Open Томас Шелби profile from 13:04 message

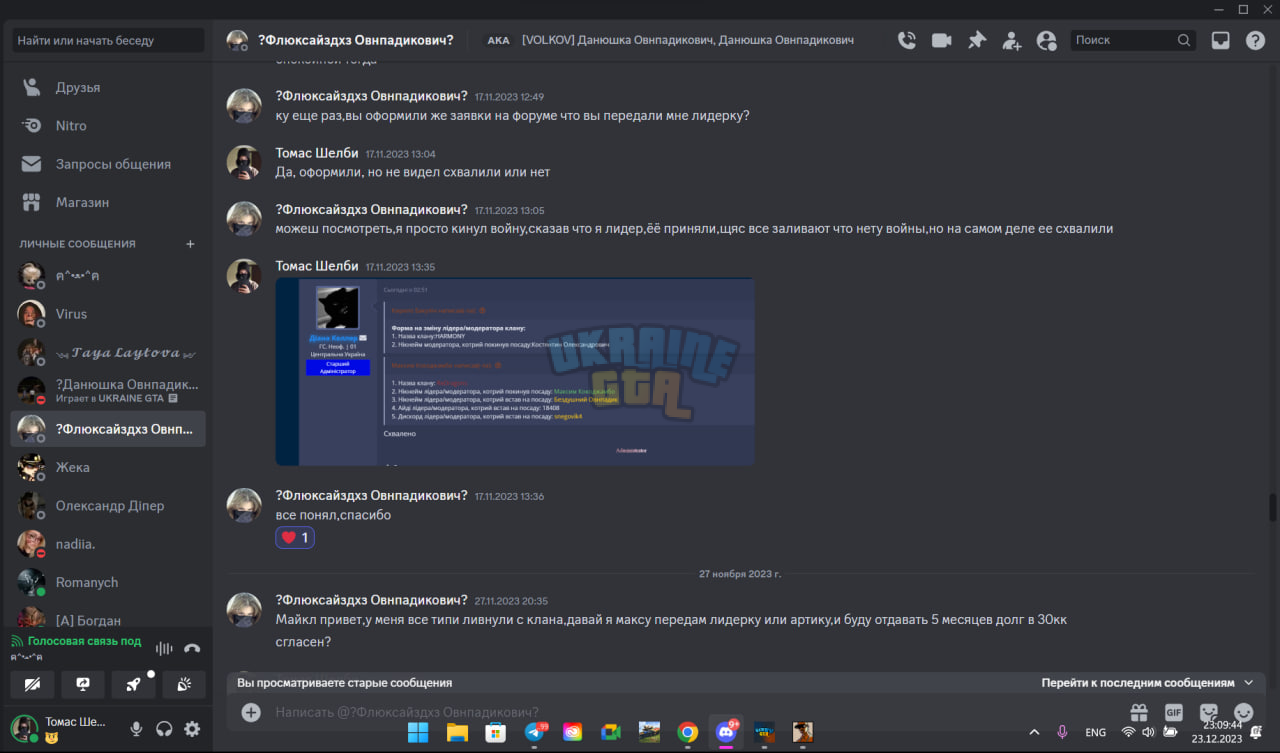[x=316, y=153]
